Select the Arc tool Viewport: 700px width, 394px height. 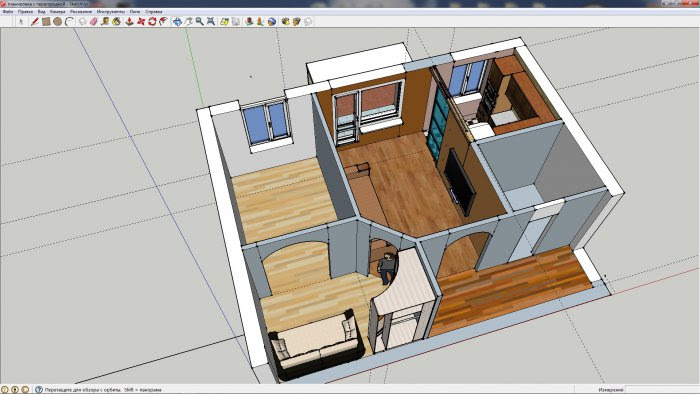[x=69, y=21]
